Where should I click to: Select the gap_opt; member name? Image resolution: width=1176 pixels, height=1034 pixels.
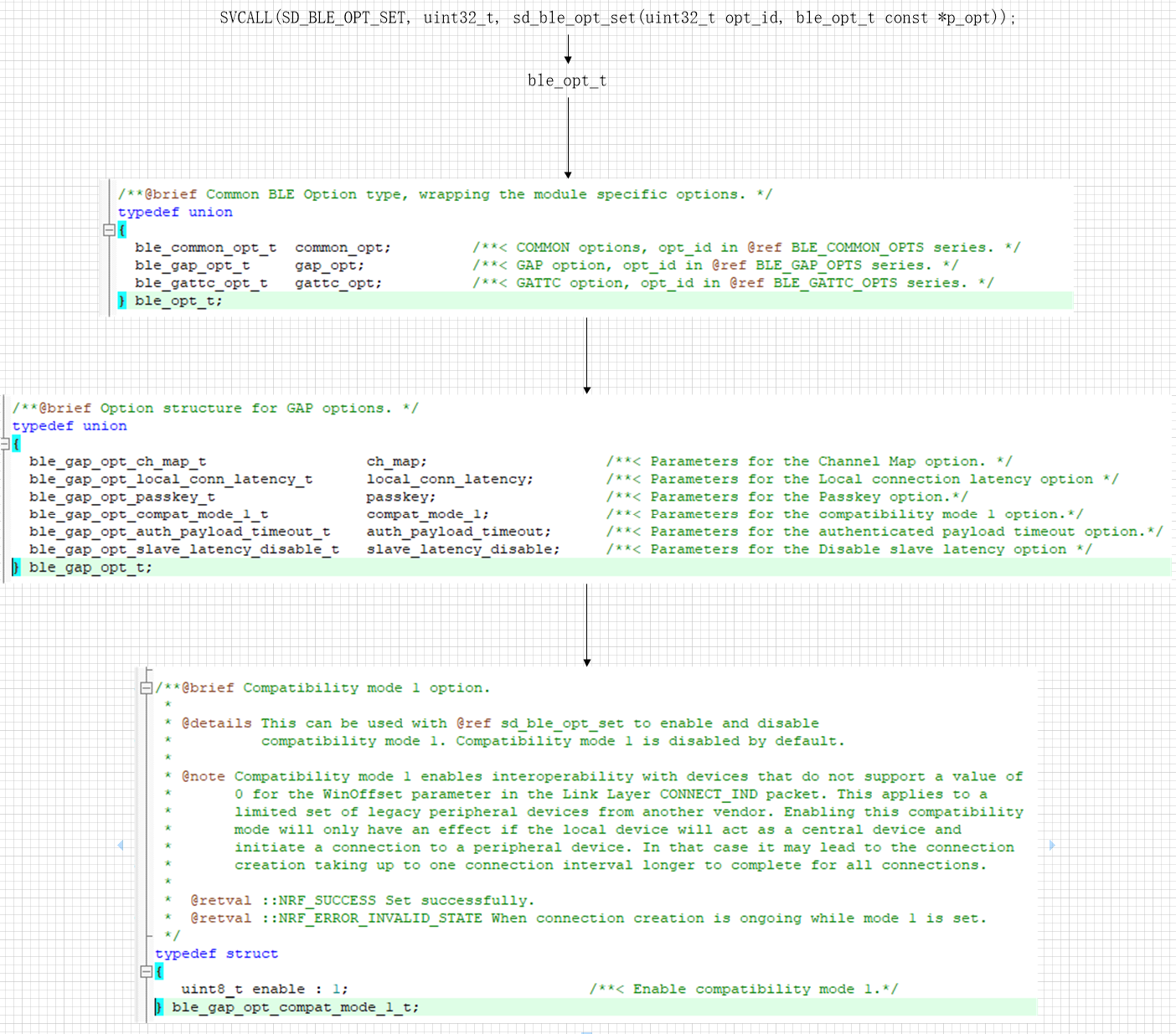(x=330, y=265)
